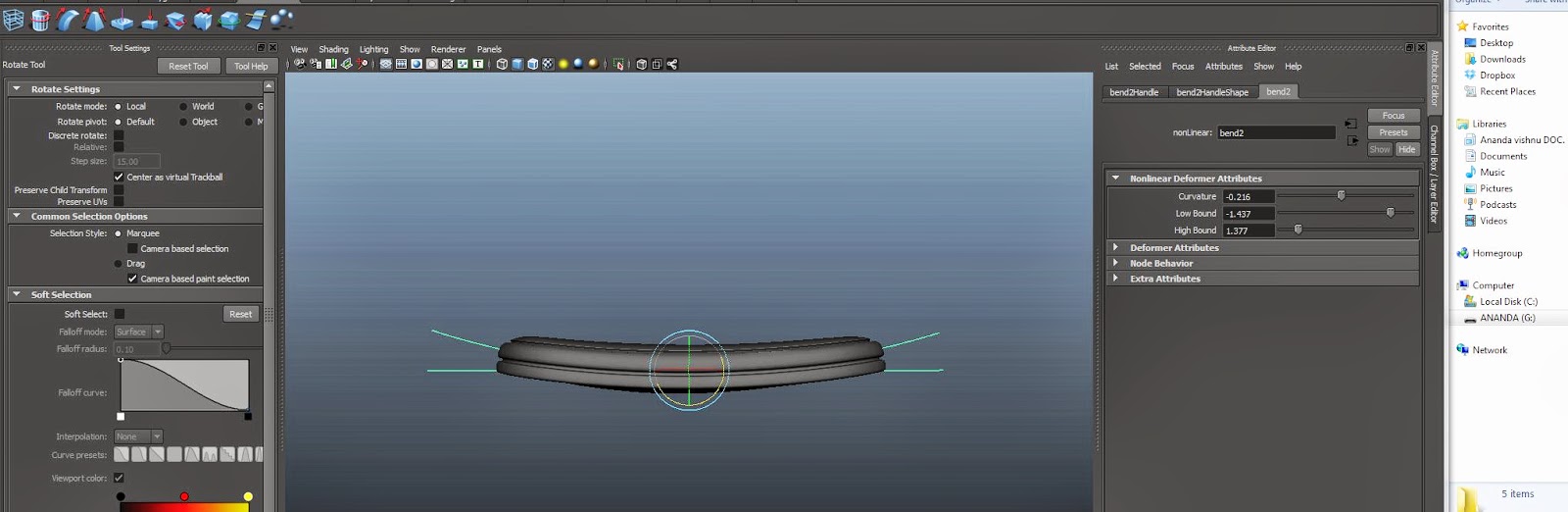
Task: Select the Wire deformer shelf icon
Action: coord(255,19)
